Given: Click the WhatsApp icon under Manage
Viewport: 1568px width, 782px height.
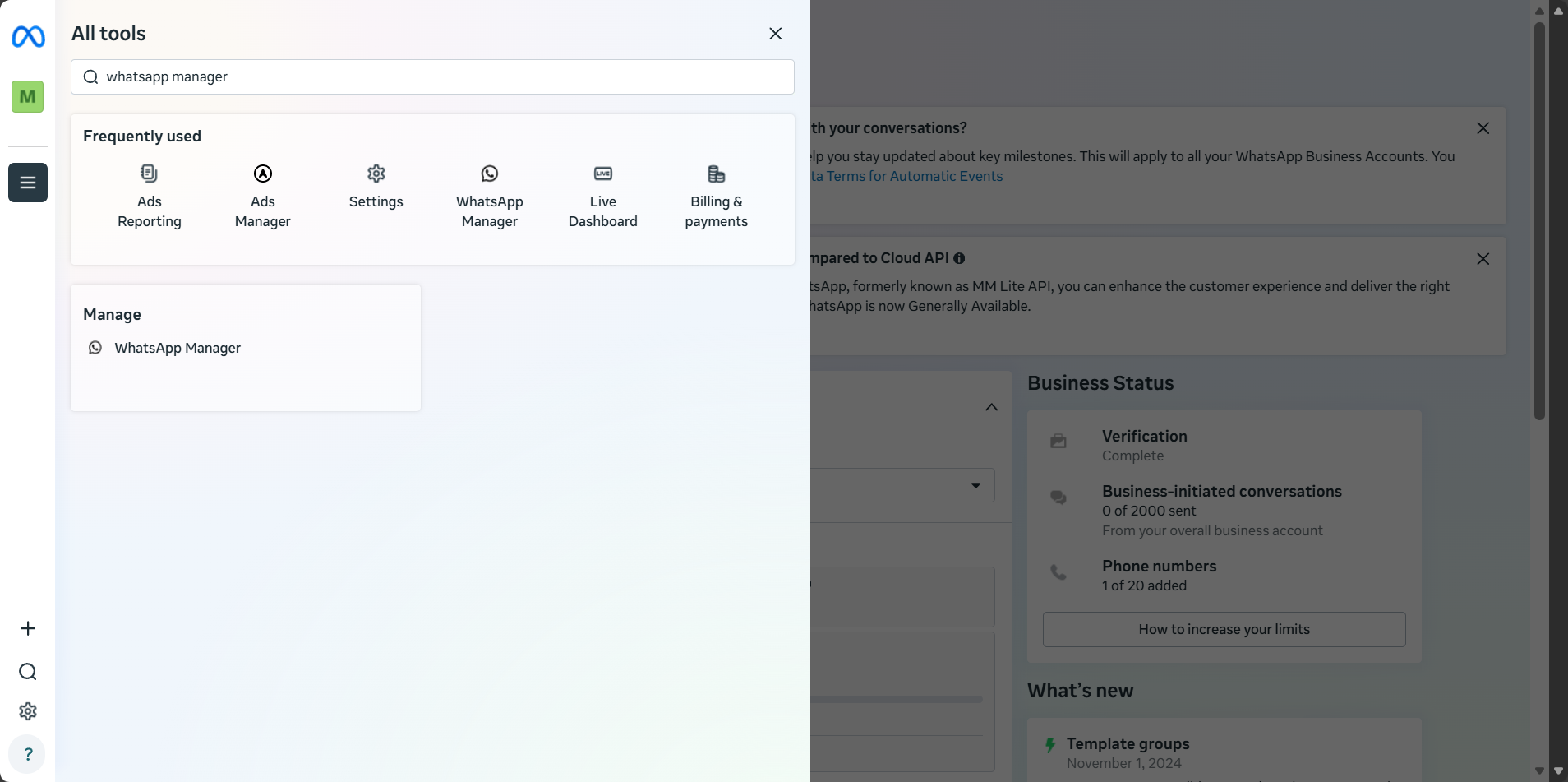Looking at the screenshot, I should pyautogui.click(x=95, y=349).
